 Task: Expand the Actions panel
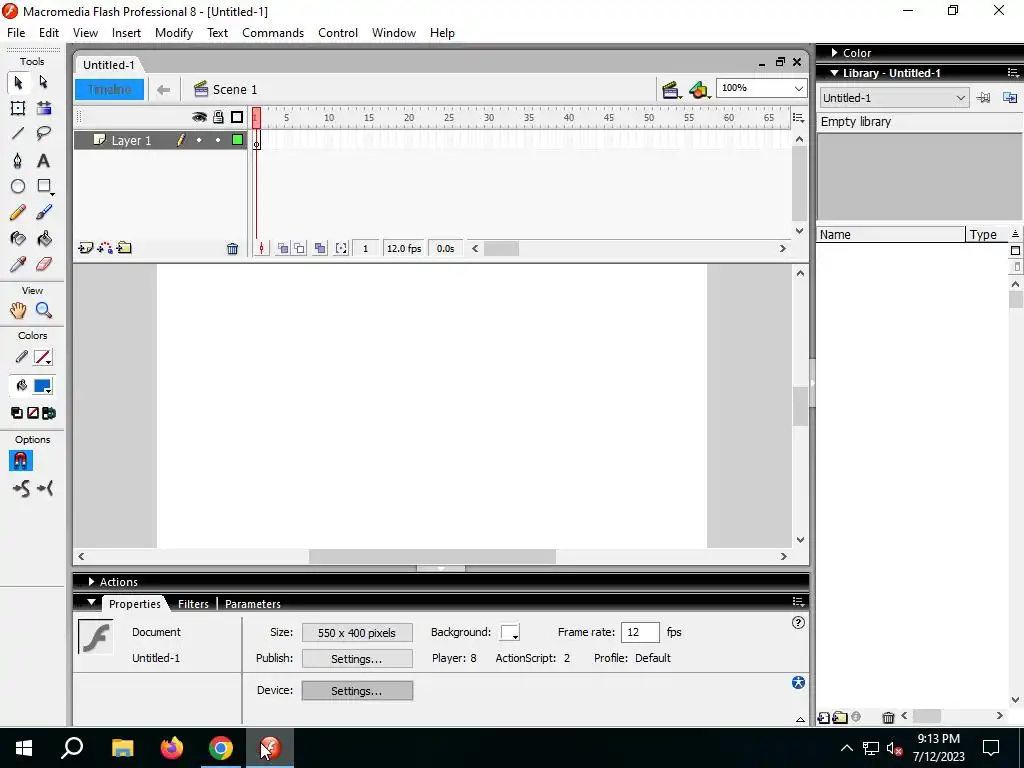click(91, 582)
